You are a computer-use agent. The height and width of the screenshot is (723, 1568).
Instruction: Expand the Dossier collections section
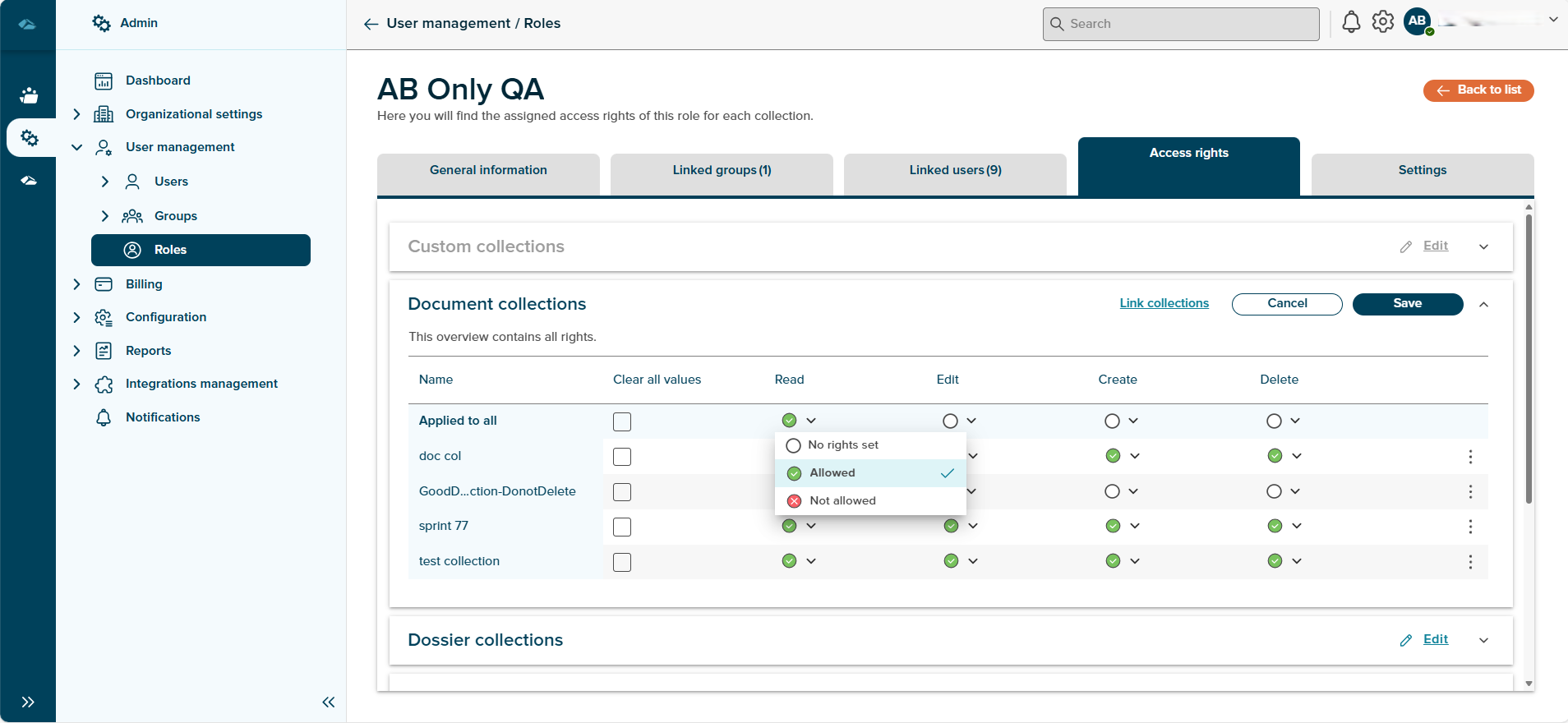pos(1483,640)
